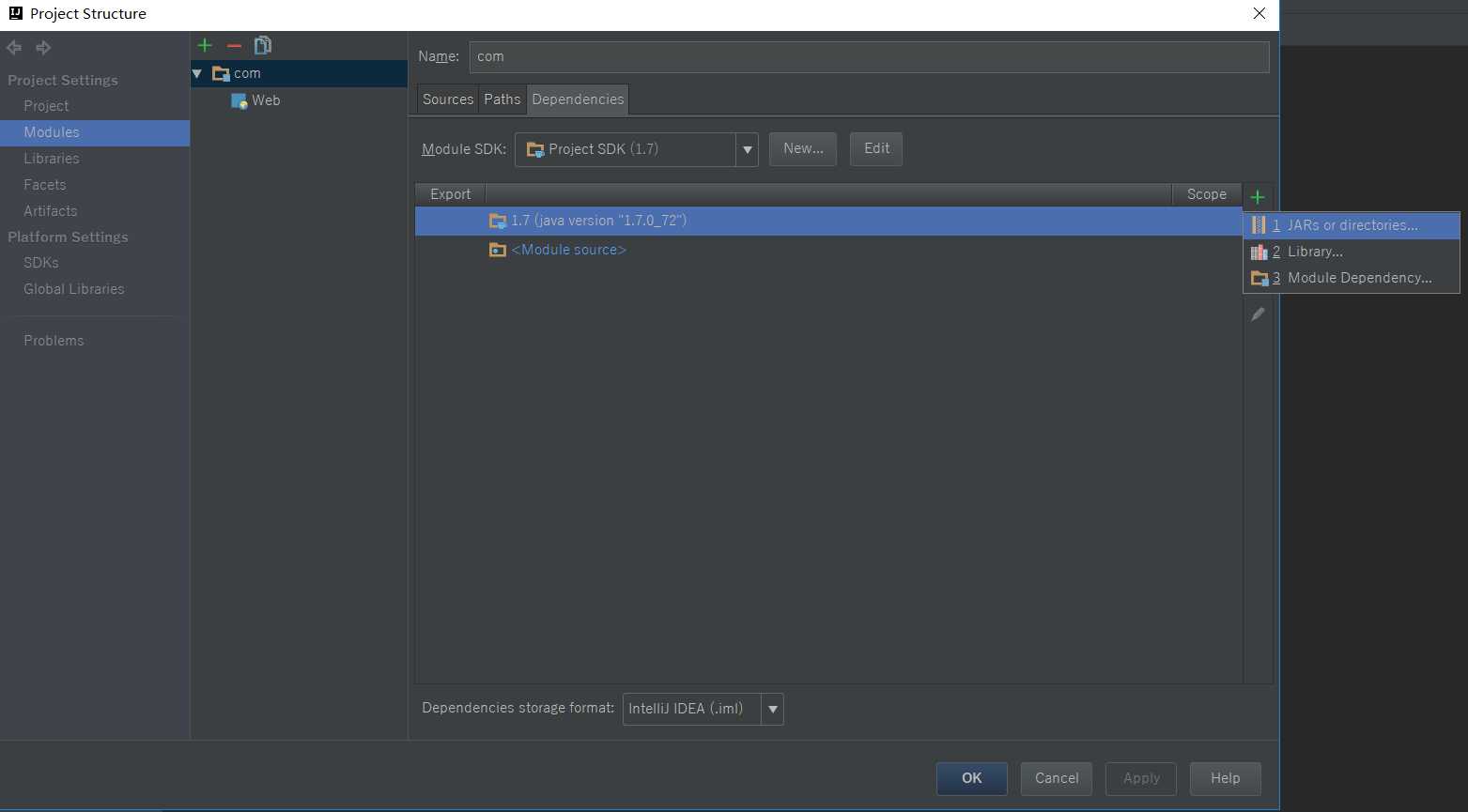Select the <Module source> dependency row

pyautogui.click(x=828, y=250)
